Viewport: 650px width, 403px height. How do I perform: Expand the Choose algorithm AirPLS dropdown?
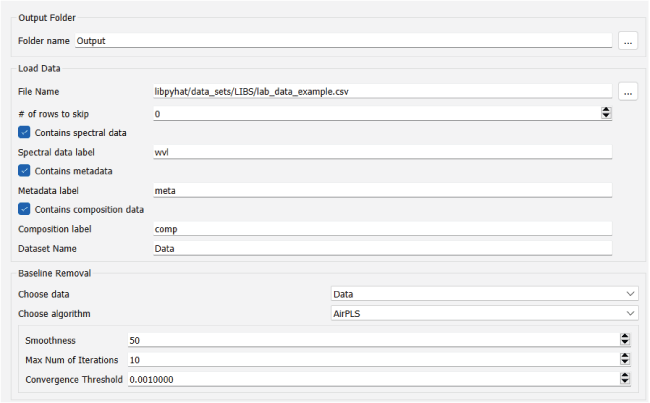click(x=484, y=313)
